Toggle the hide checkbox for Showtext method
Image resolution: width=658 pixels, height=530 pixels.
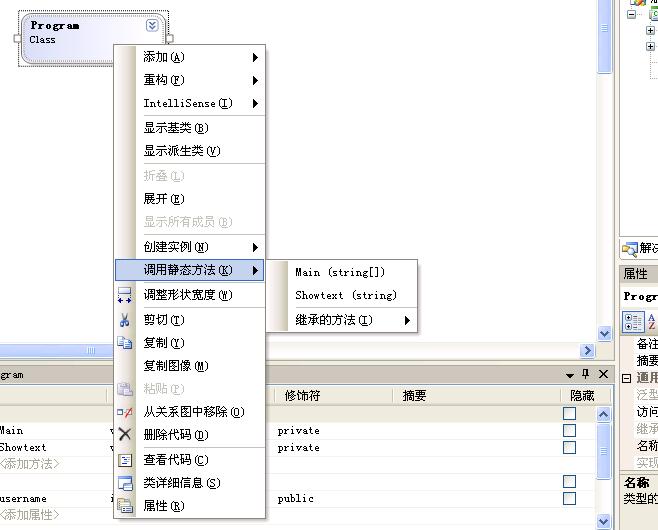click(x=569, y=448)
